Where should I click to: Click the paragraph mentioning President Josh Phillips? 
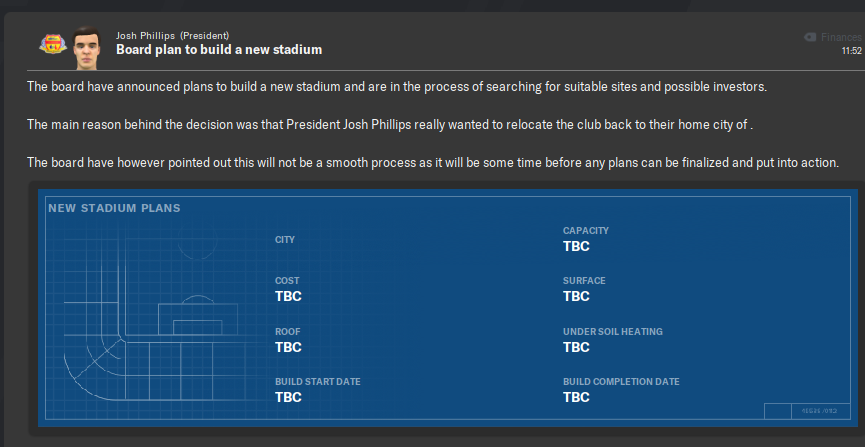point(390,125)
